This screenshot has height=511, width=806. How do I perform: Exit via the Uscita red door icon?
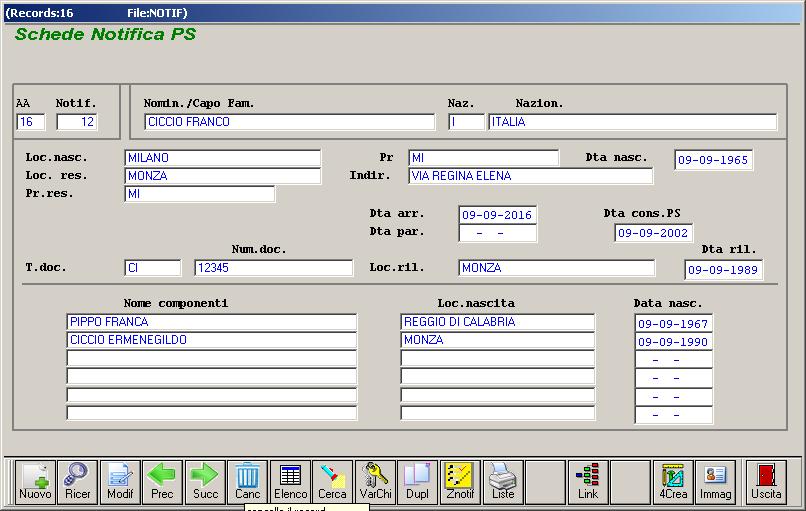coord(766,481)
